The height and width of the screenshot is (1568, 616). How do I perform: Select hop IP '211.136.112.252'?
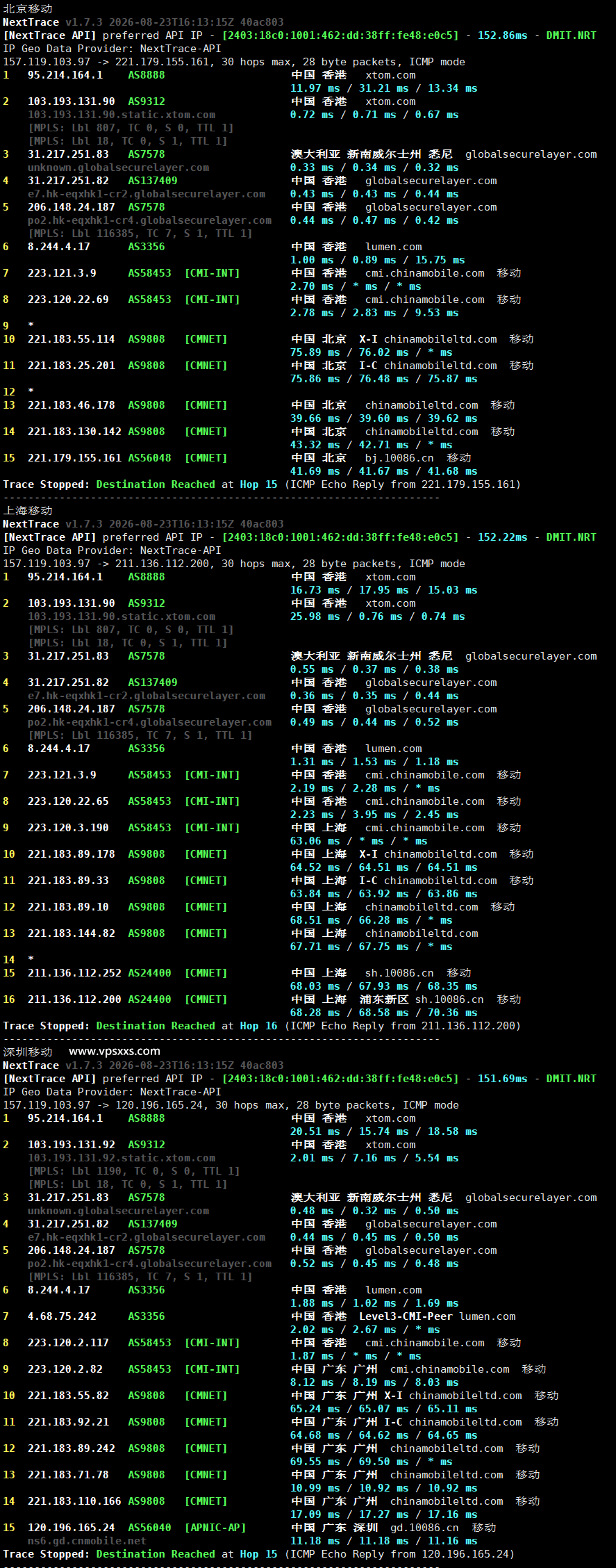tap(74, 973)
